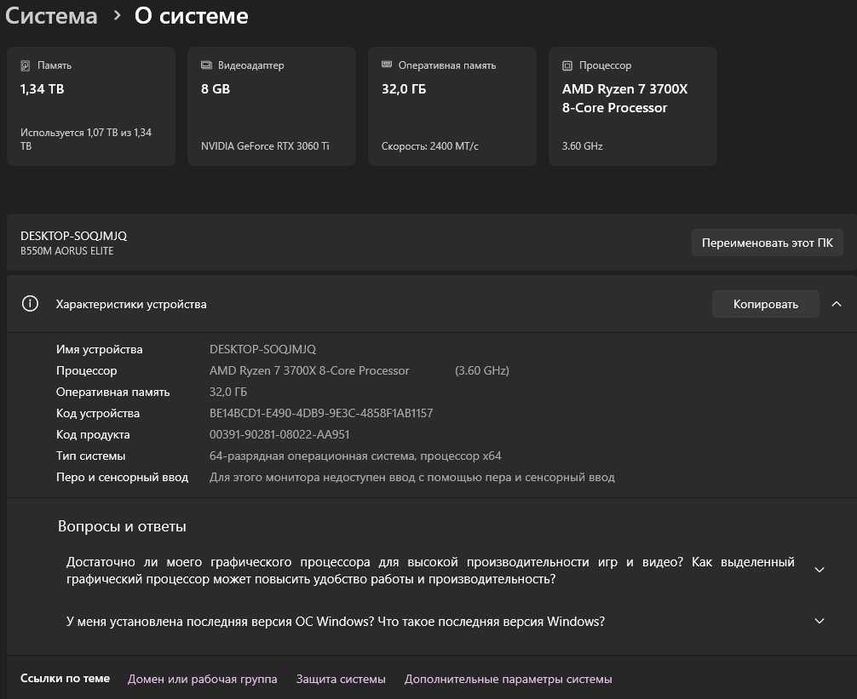Image resolution: width=857 pixels, height=699 pixels.
Task: Open Защита системы link
Action: coord(341,679)
